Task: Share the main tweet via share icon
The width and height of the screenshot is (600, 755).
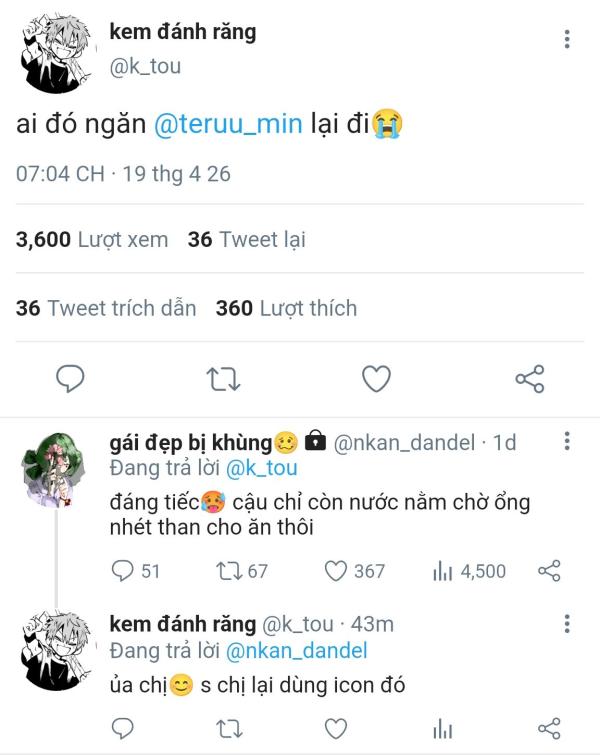Action: (530, 378)
